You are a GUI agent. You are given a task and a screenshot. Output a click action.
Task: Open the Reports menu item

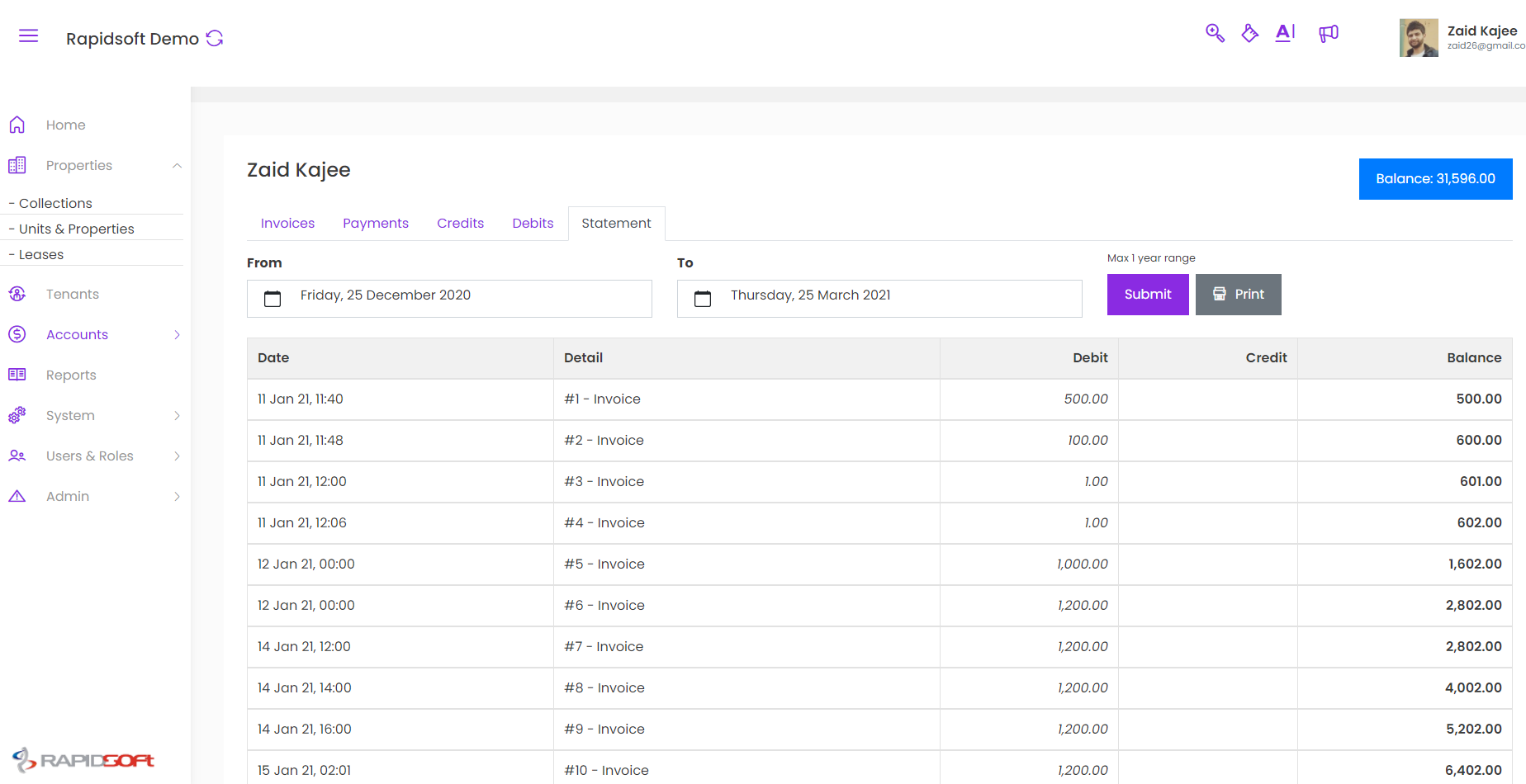tap(71, 375)
